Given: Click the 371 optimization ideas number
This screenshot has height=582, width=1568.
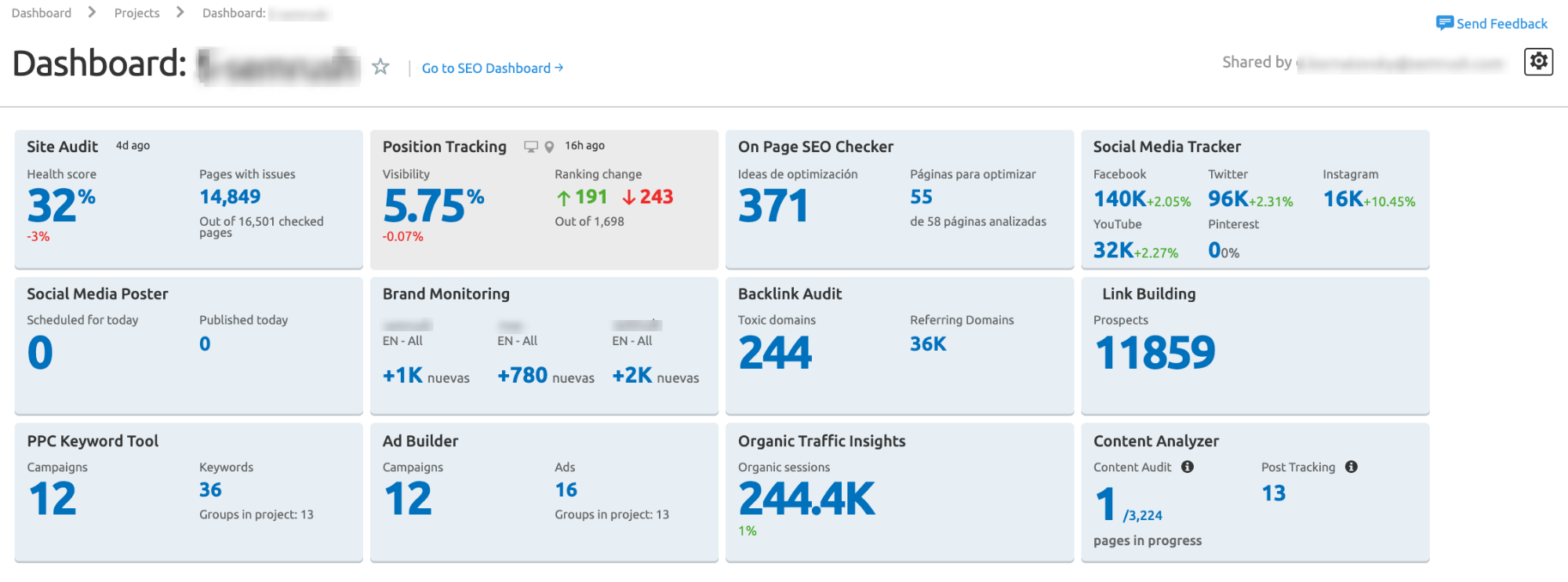Looking at the screenshot, I should (x=773, y=206).
